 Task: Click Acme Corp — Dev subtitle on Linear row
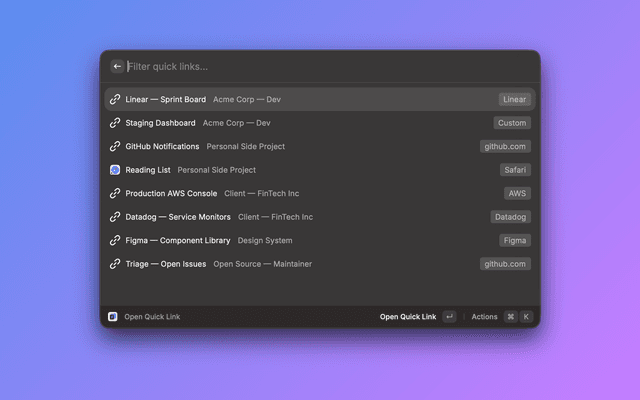coord(247,99)
